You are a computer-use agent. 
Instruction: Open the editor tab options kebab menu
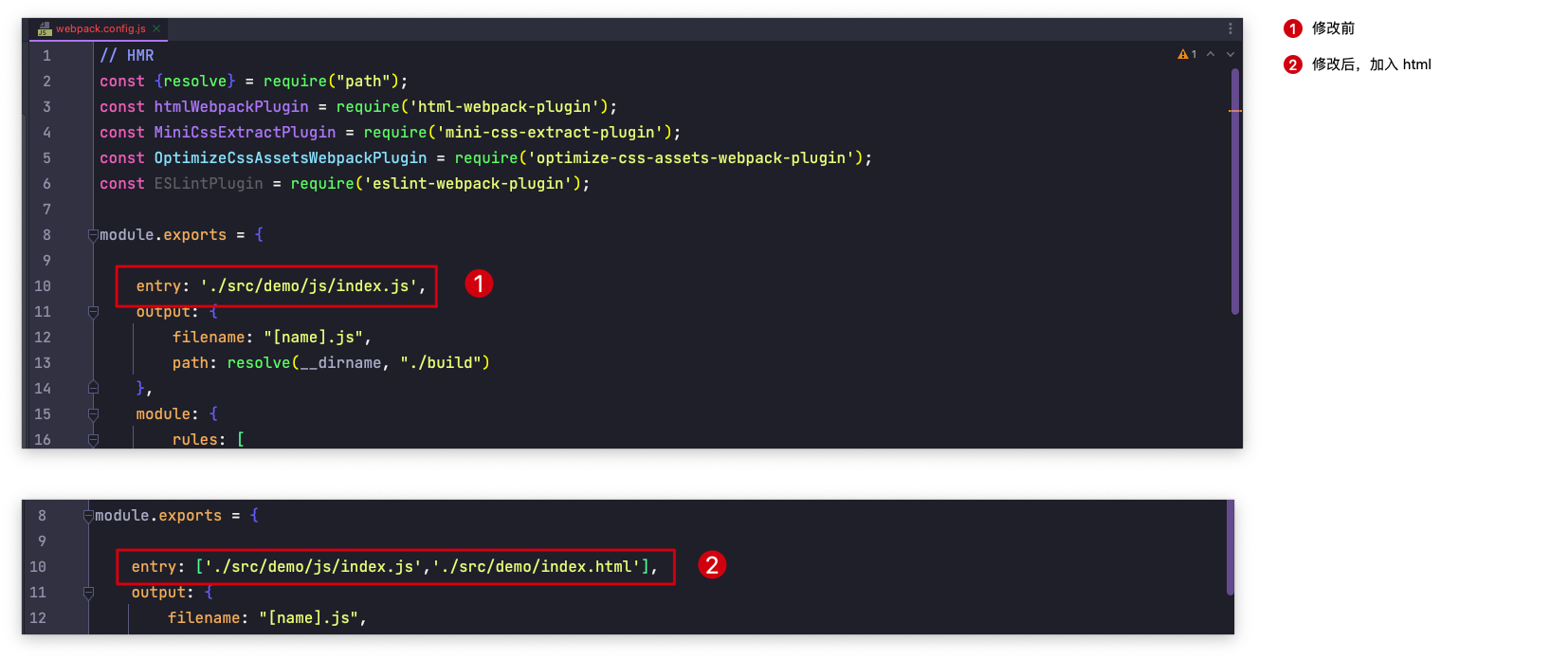[1231, 29]
